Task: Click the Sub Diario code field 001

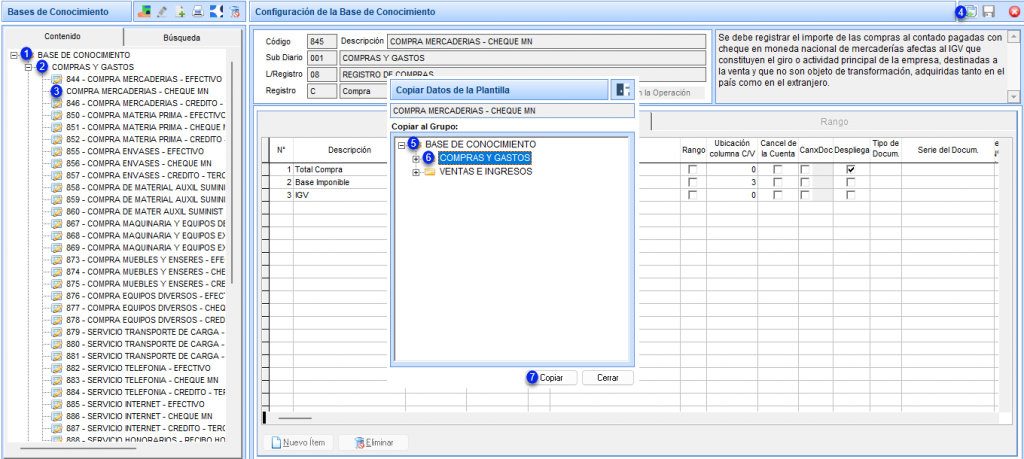Action: [322, 58]
